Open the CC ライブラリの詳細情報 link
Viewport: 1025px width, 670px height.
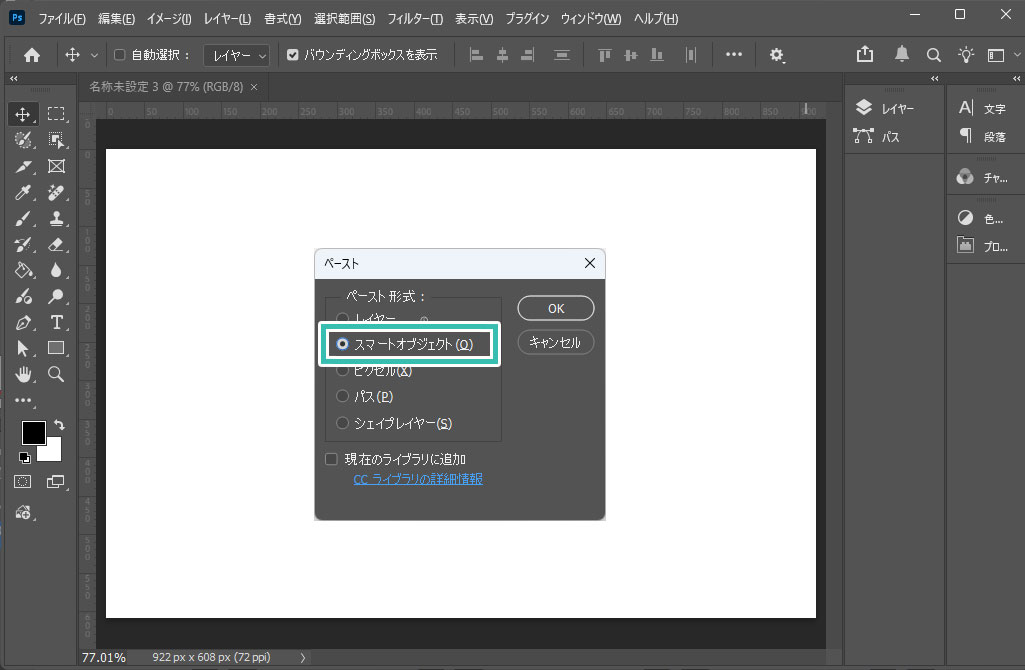[x=418, y=479]
